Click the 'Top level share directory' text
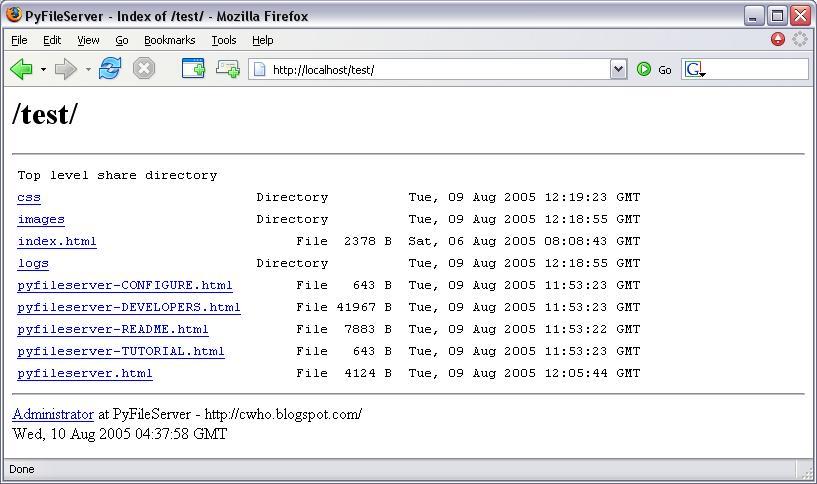 [117, 175]
